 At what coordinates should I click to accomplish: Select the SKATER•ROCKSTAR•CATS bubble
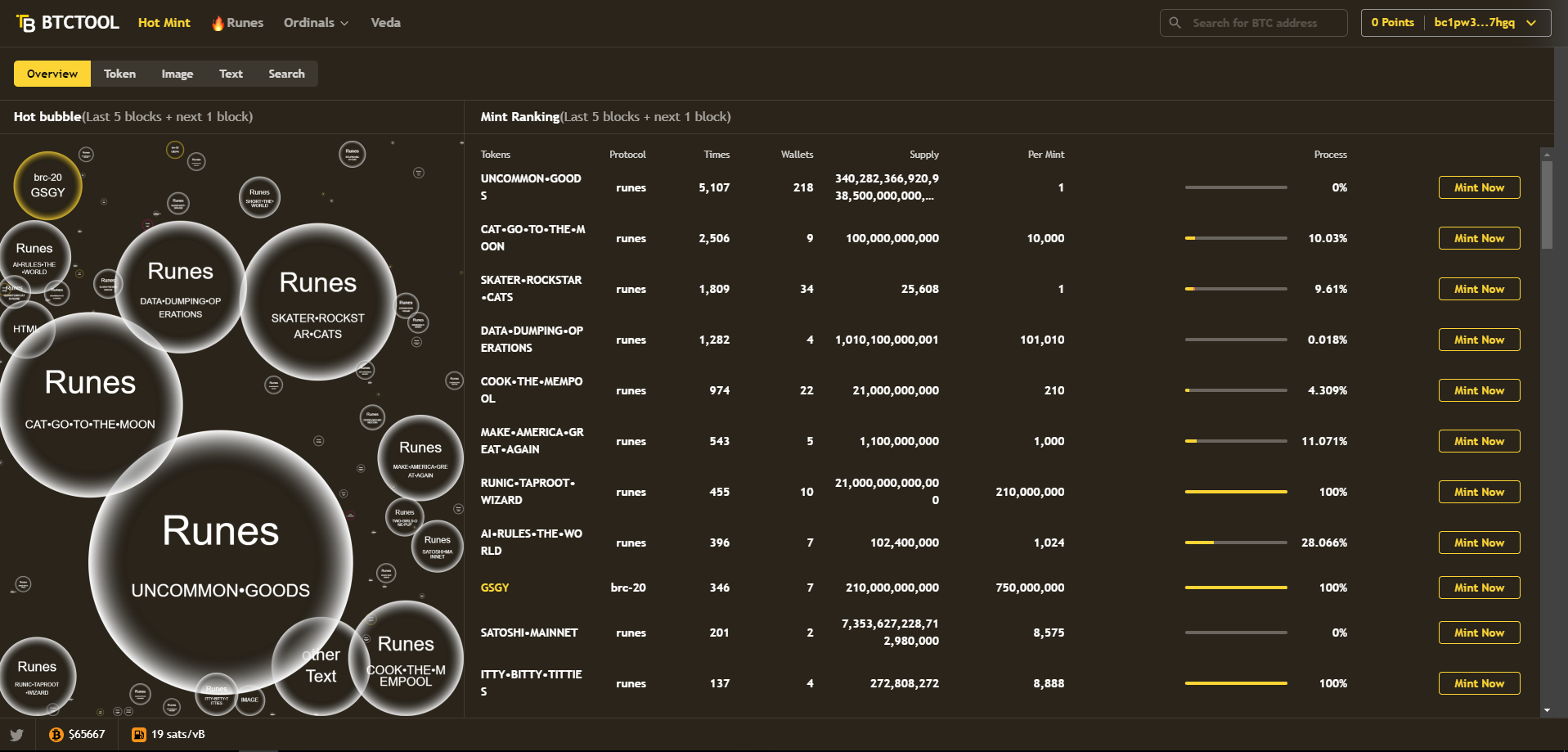[318, 302]
